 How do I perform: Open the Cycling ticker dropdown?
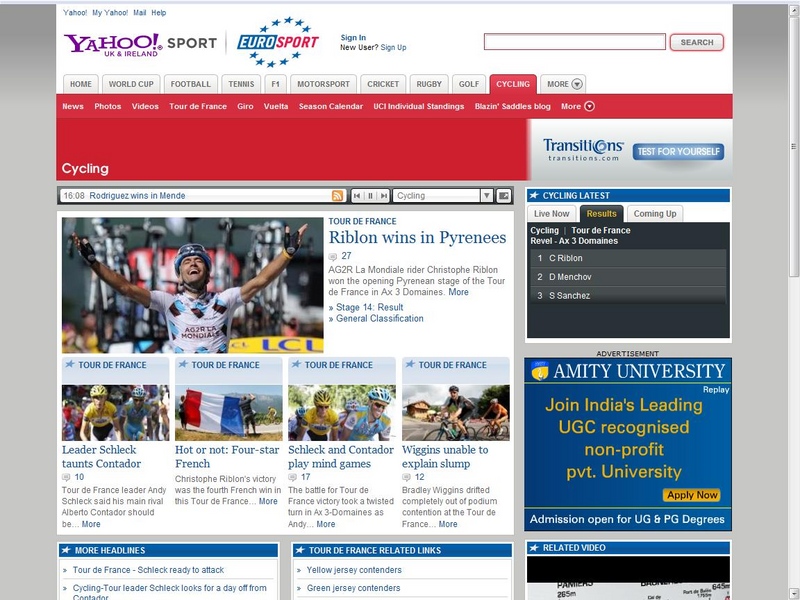486,196
